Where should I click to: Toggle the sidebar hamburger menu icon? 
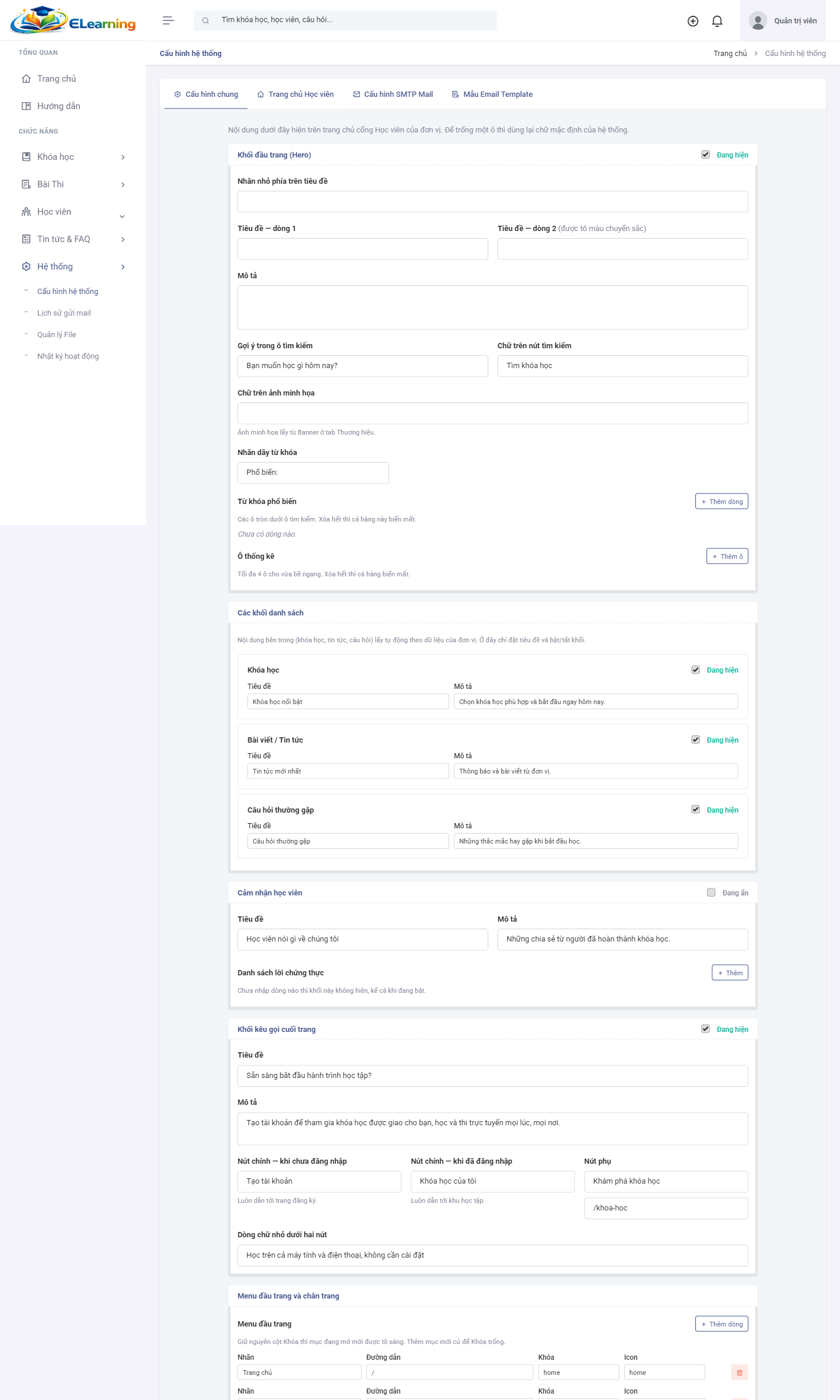tap(169, 20)
